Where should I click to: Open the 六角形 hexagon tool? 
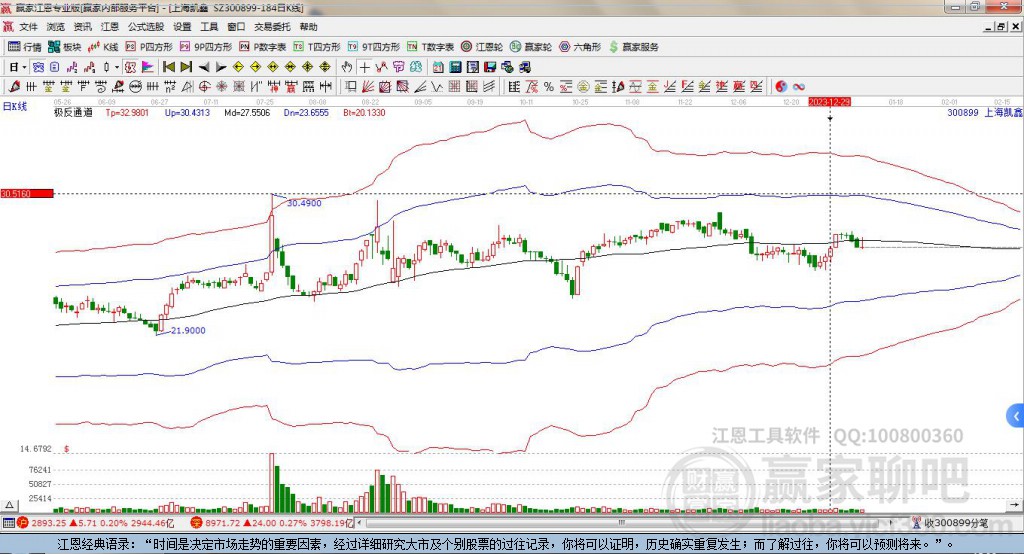(580, 47)
